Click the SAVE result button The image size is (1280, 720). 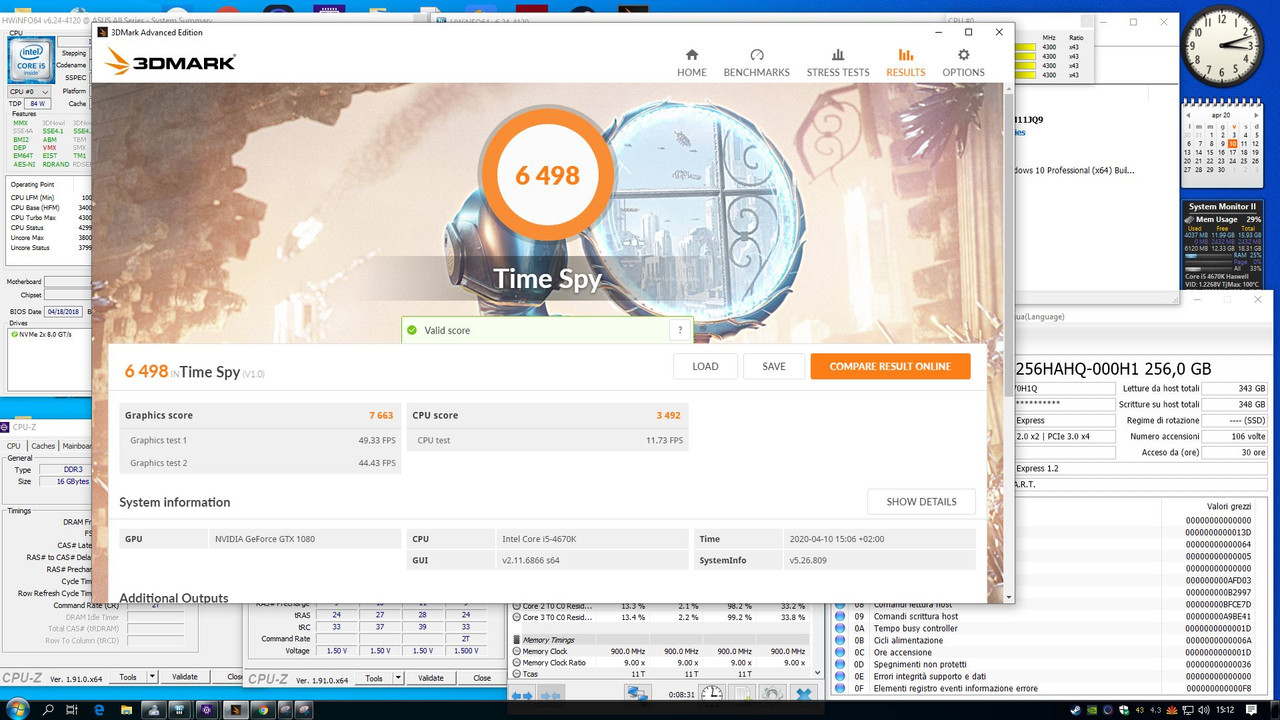tap(774, 366)
